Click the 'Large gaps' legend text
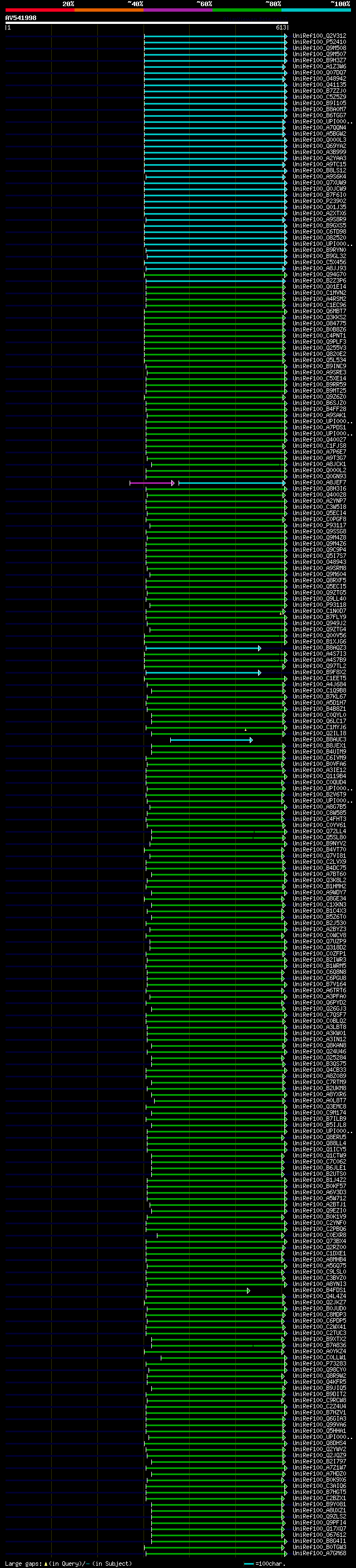The width and height of the screenshot is (356, 1568). 24,1563
